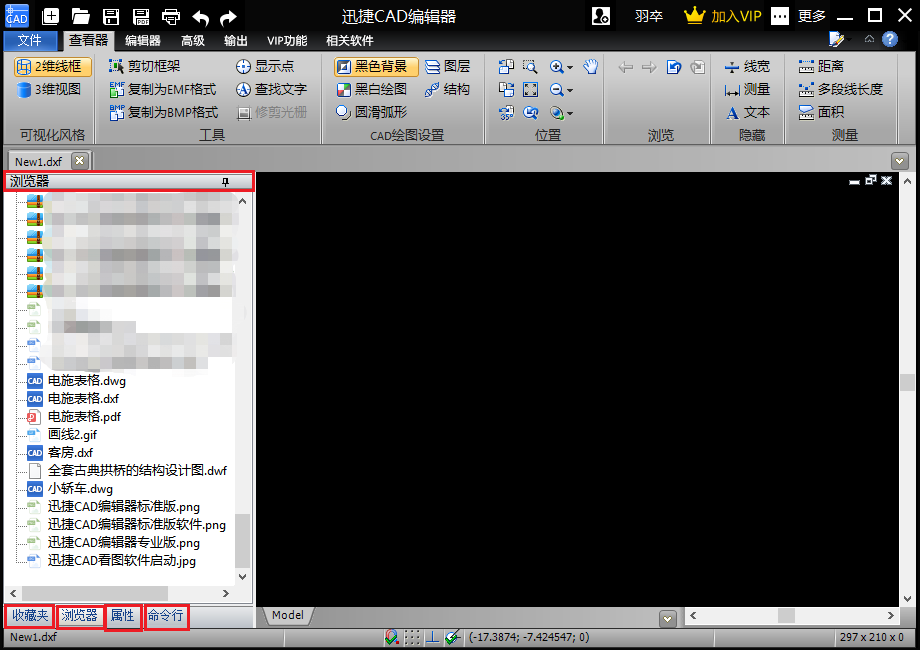Click the file list vertical scrollbar thumb
The image size is (920, 650).
point(242,540)
